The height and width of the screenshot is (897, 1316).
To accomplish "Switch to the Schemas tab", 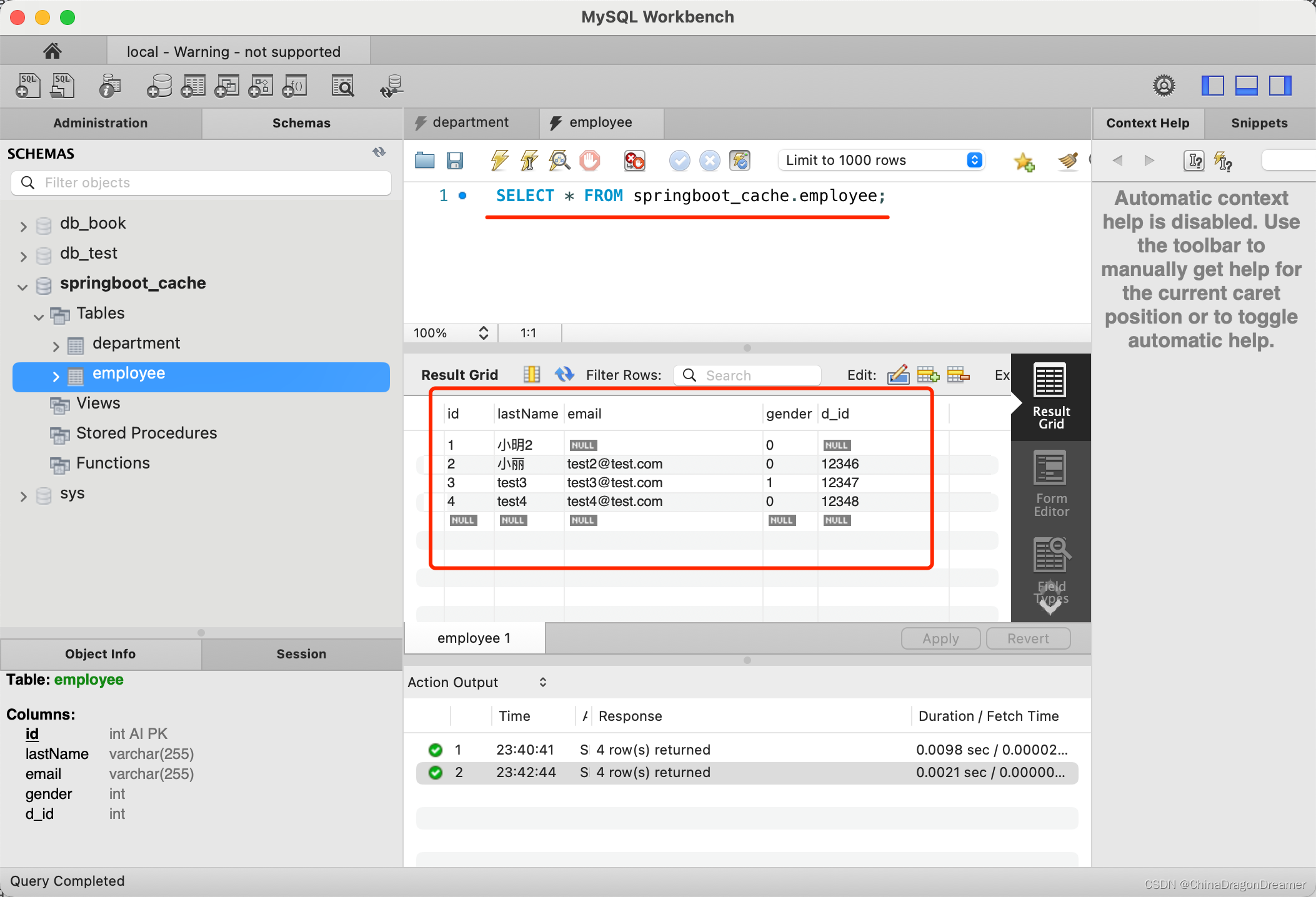I will tap(302, 123).
